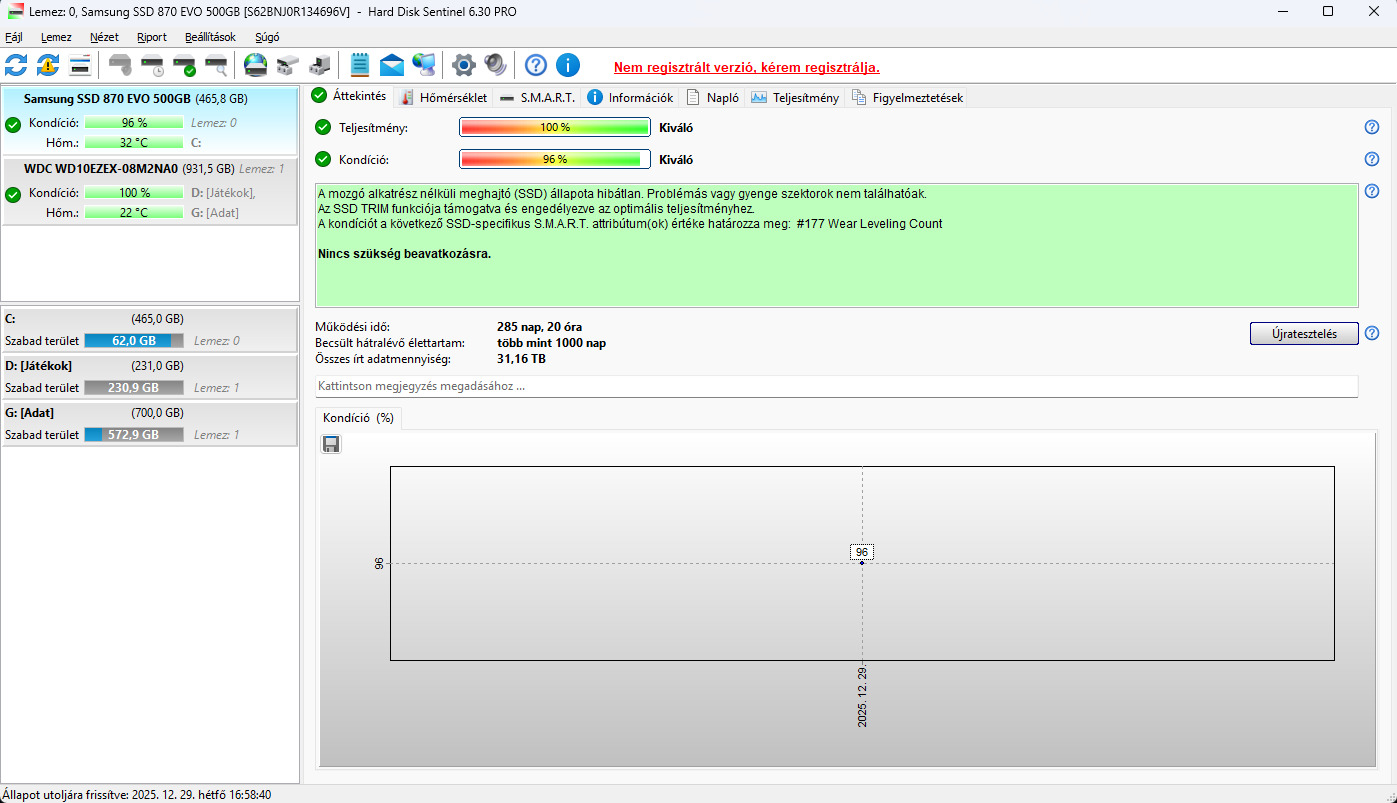
Task: Click the blue refresh arrows toolbar icon
Action: tap(16, 66)
